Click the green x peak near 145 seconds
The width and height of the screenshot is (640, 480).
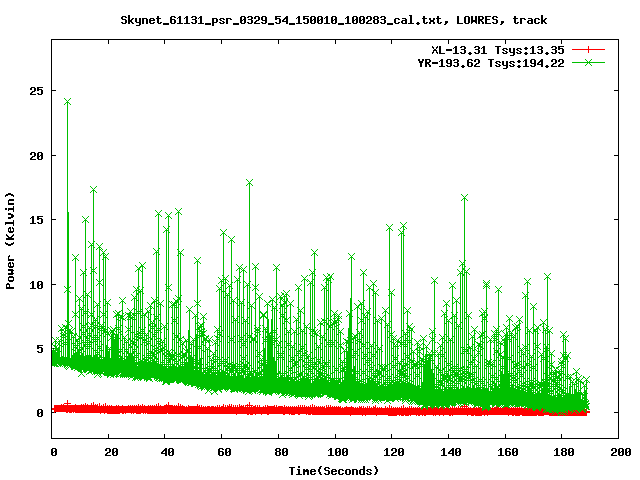coord(464,198)
